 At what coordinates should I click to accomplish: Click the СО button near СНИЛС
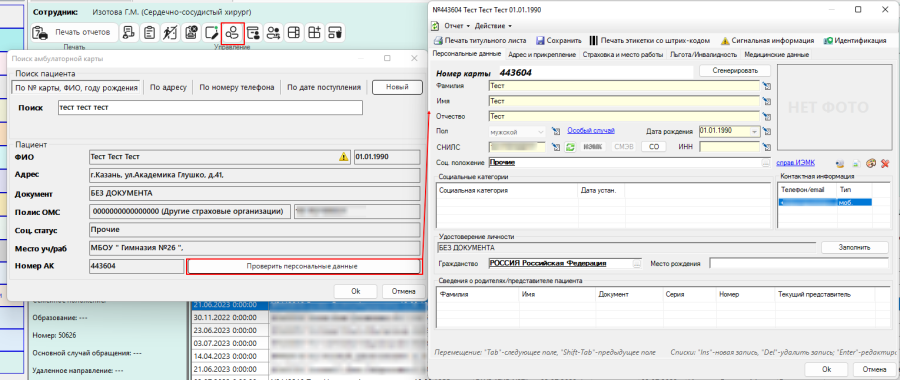653,147
